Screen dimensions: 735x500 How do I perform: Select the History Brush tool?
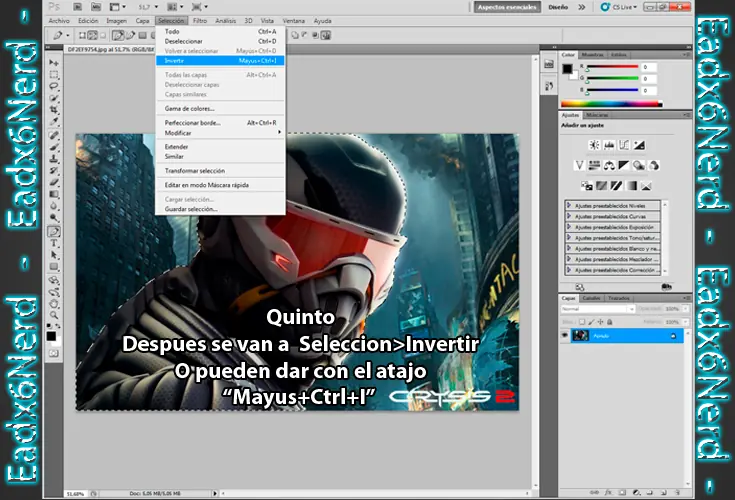[54, 171]
